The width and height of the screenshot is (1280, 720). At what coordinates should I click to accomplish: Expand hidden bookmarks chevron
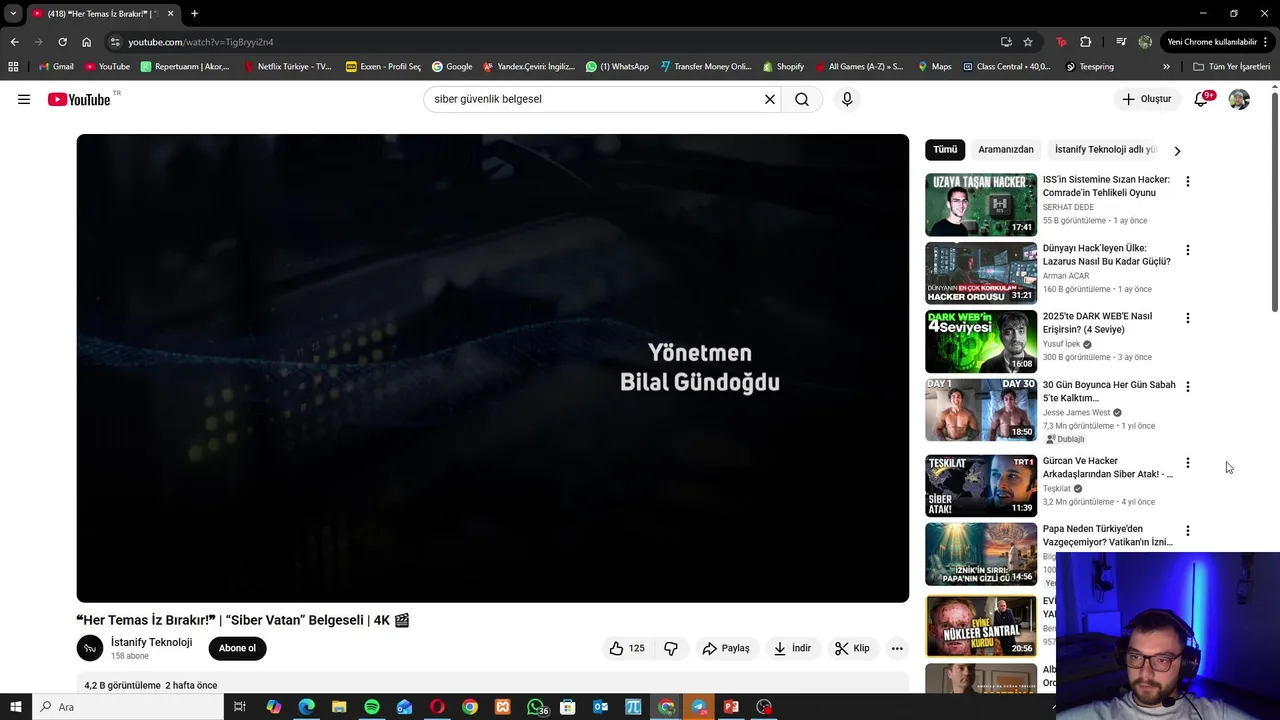[x=1166, y=67]
